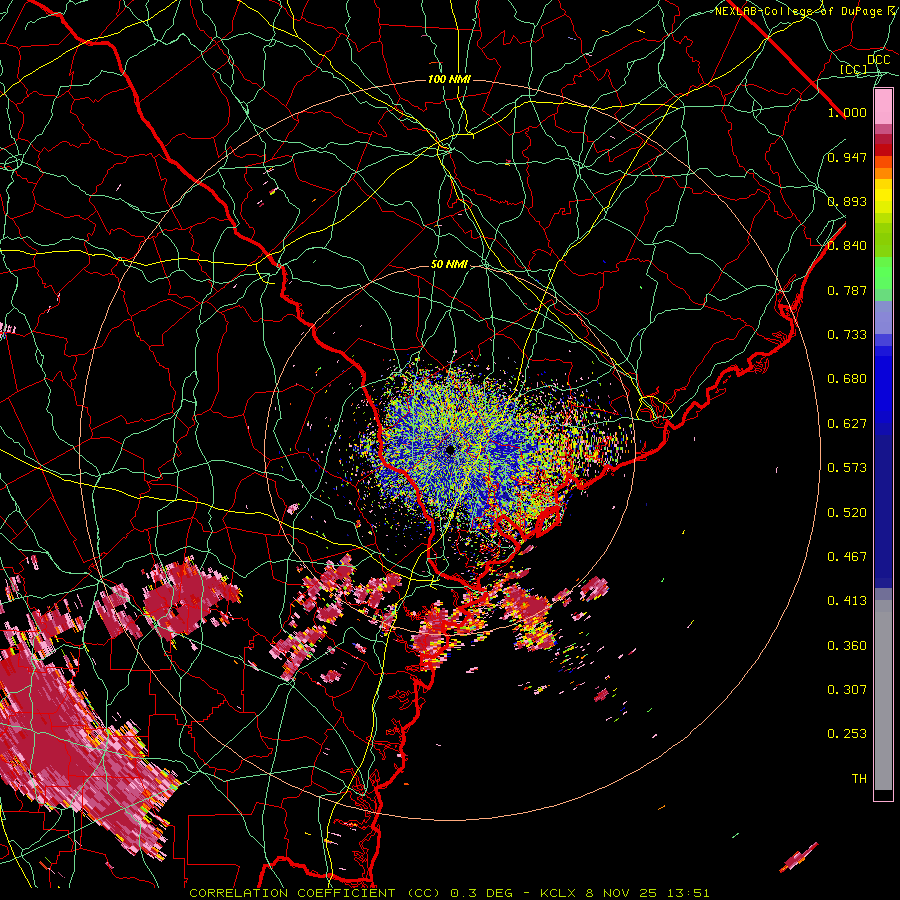Click the 0.413 color scale label
Image resolution: width=900 pixels, height=900 pixels.
pyautogui.click(x=847, y=601)
